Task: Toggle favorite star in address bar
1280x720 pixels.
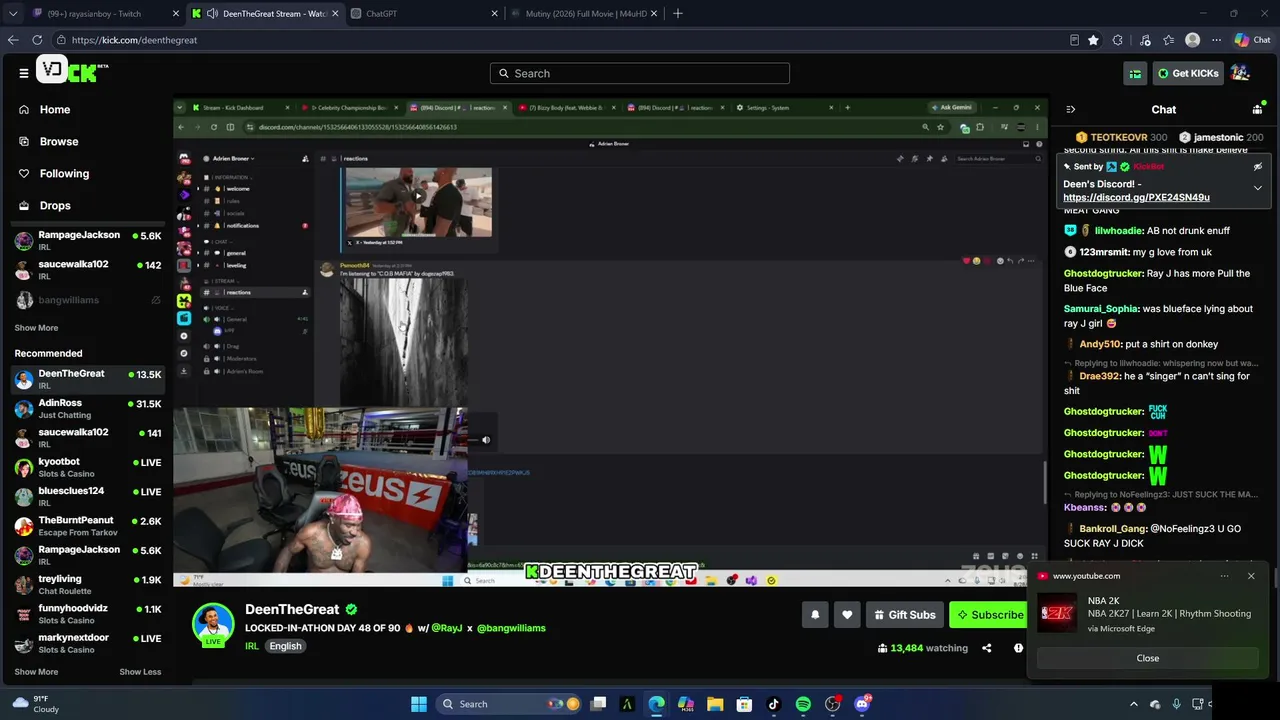Action: 1094,40
